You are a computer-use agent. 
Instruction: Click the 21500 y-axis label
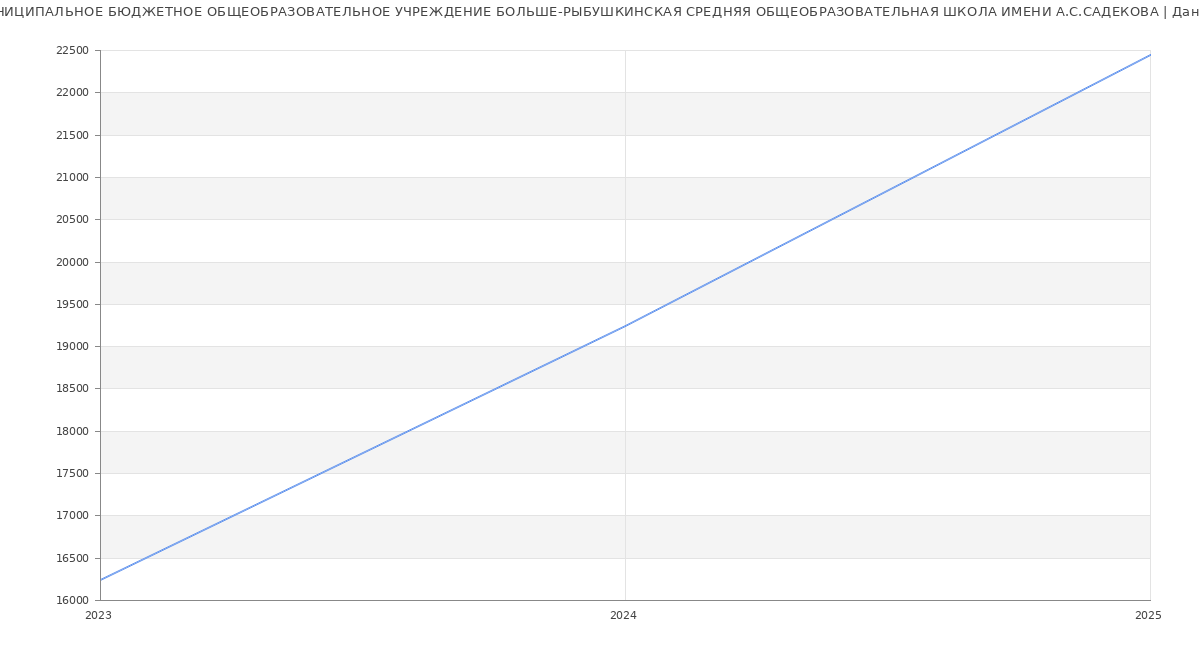point(72,135)
